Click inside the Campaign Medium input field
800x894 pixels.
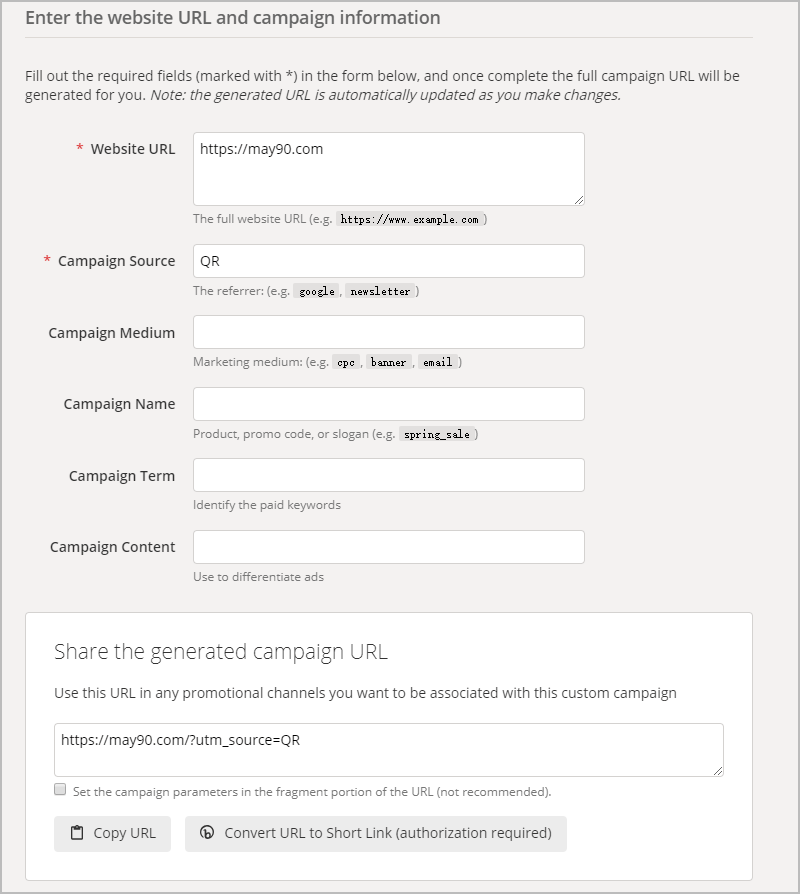point(390,332)
